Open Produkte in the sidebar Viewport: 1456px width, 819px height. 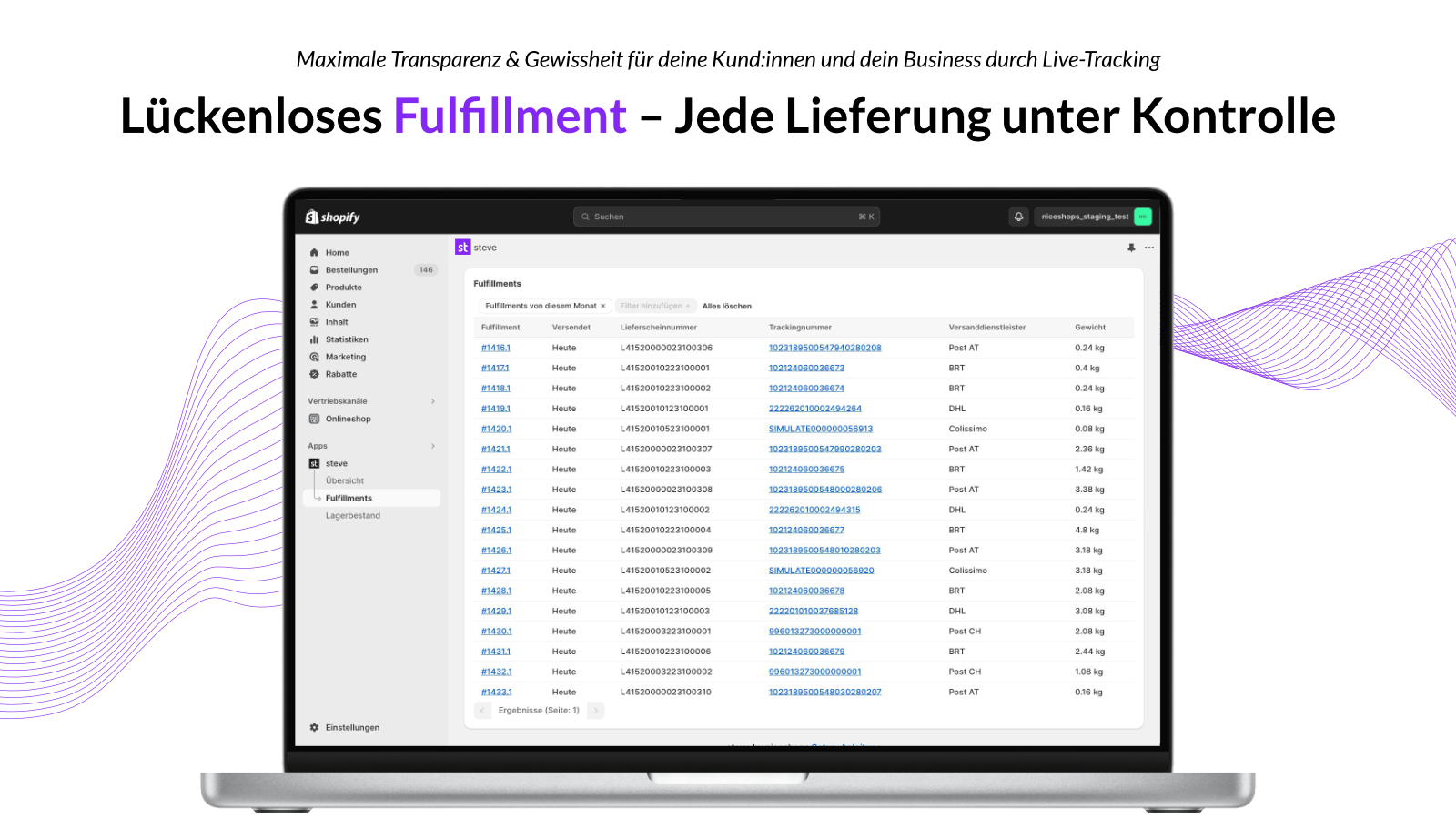[x=344, y=288]
